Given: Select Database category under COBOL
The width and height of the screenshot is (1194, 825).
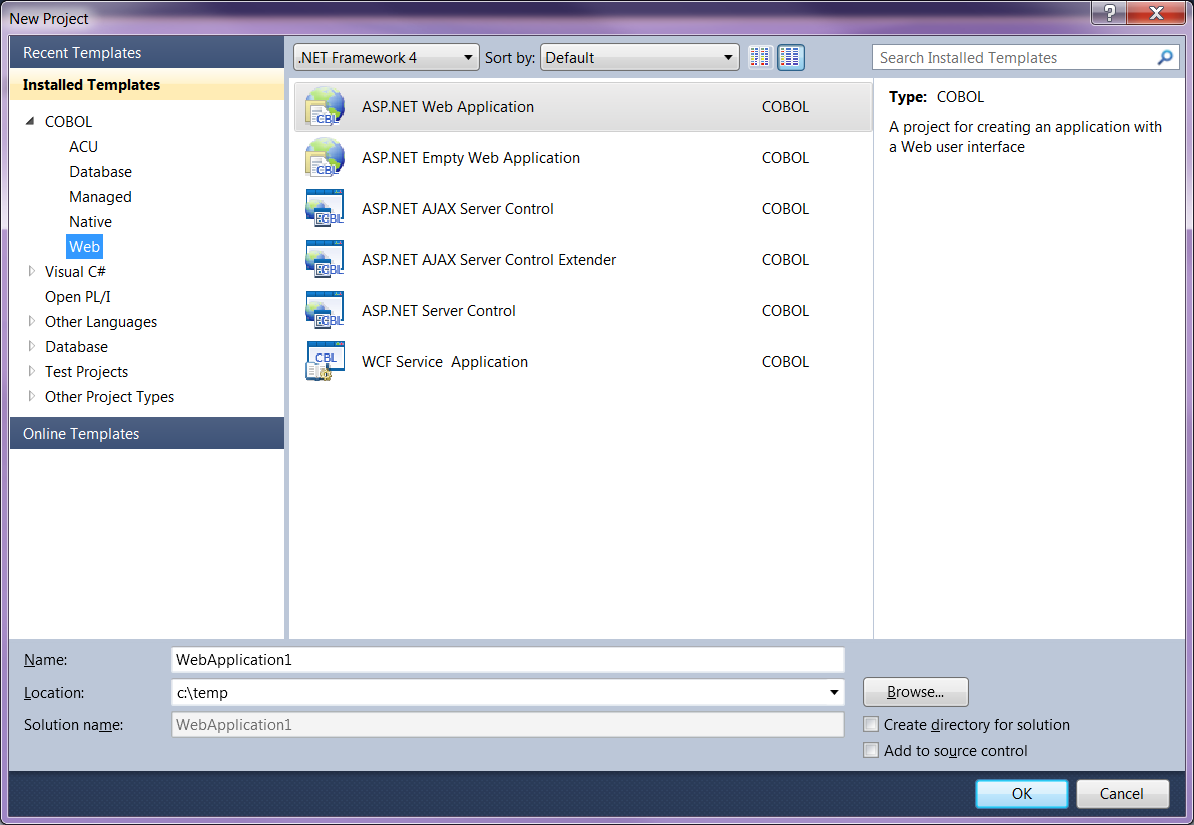Looking at the screenshot, I should [x=101, y=171].
